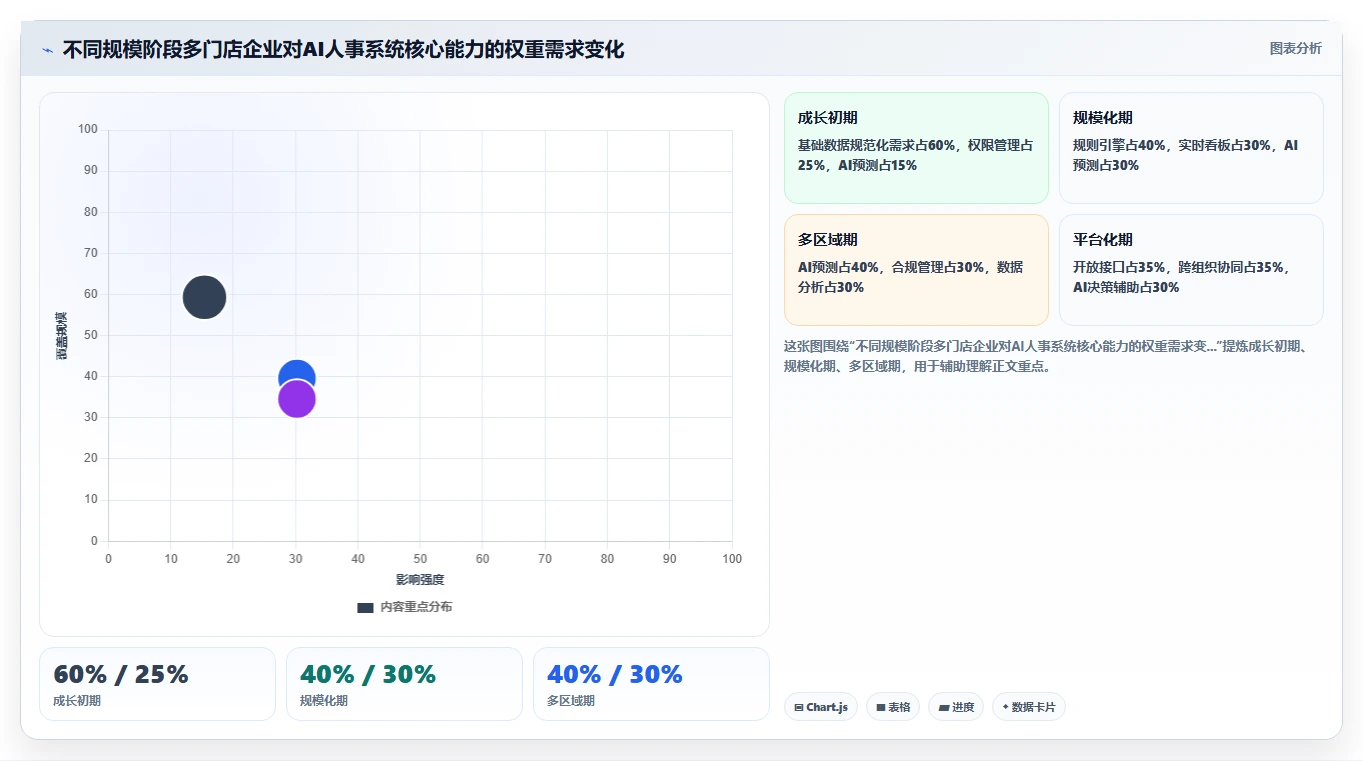Click the y-axis tick label 100
1363x761 pixels.
pos(88,129)
